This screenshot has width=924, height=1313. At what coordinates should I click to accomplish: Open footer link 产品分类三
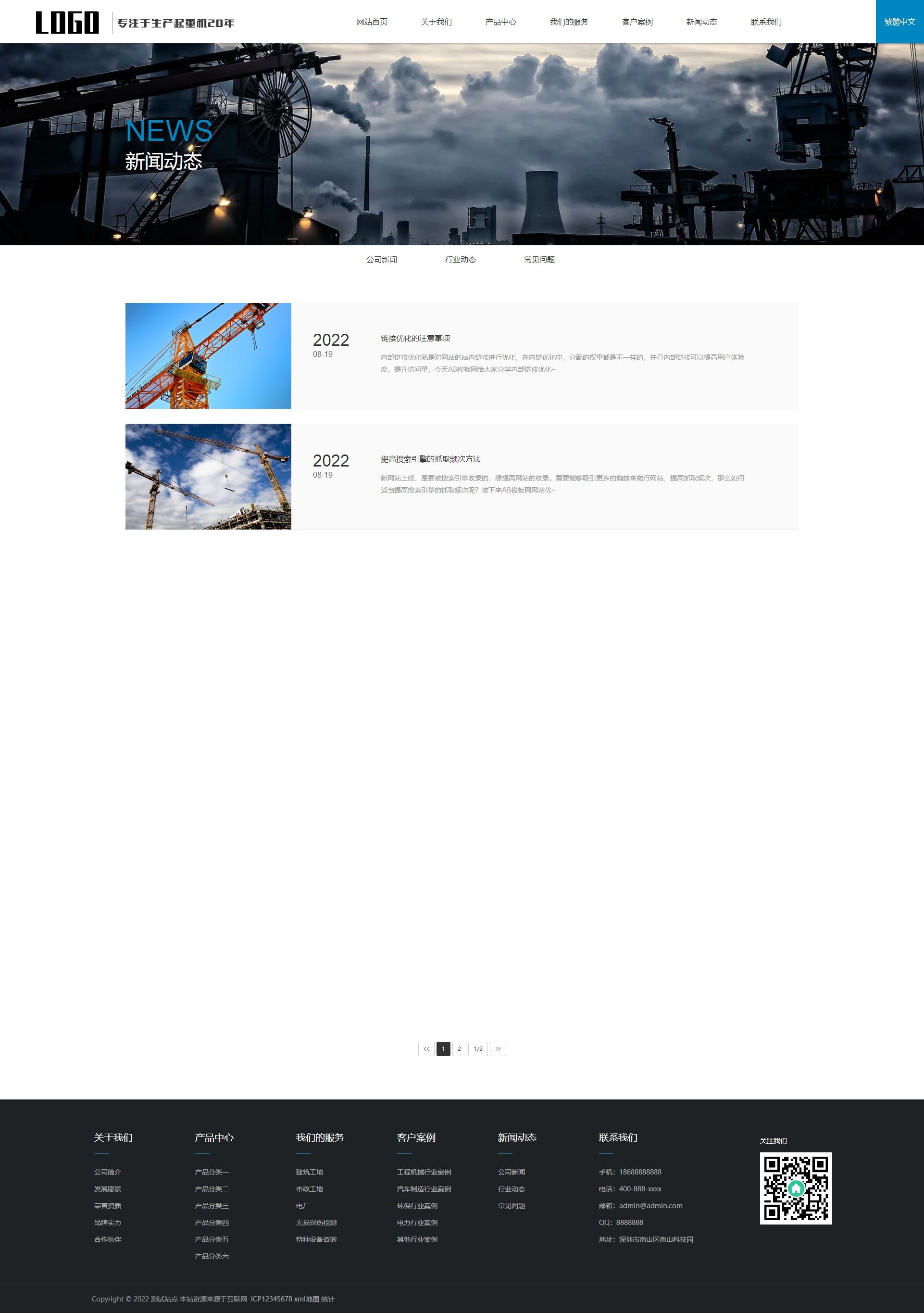coord(212,1205)
